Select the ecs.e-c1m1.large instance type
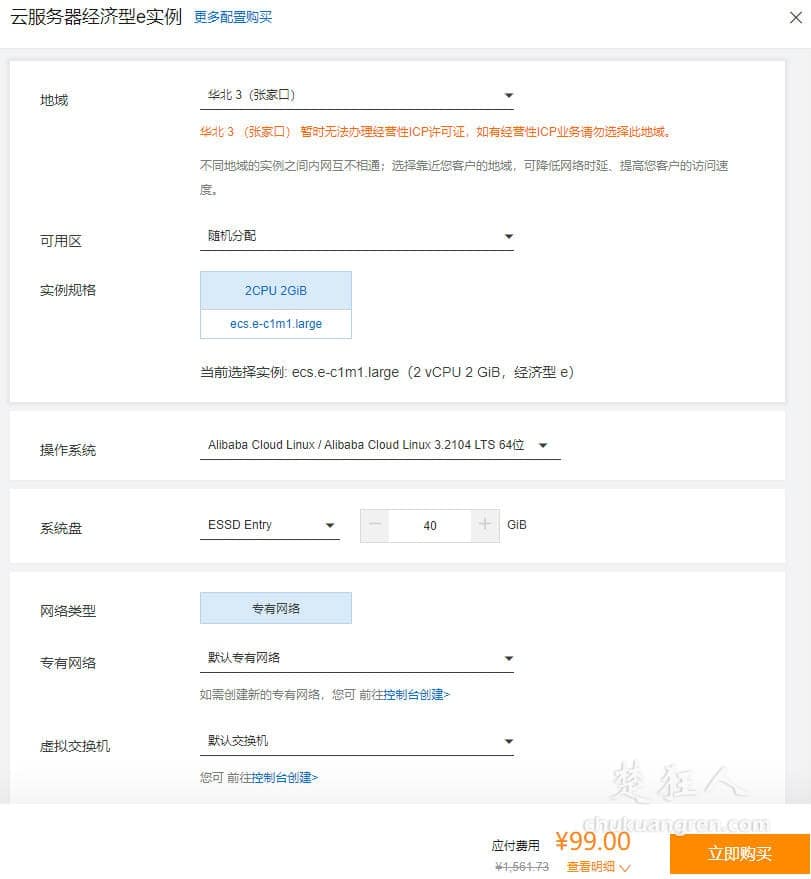The image size is (811, 879). (x=276, y=324)
